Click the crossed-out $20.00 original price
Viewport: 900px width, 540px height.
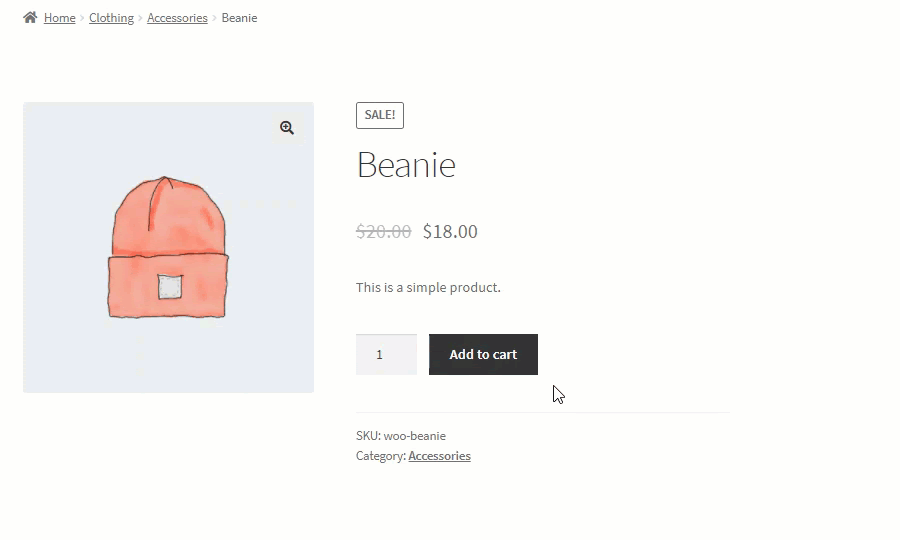click(383, 231)
